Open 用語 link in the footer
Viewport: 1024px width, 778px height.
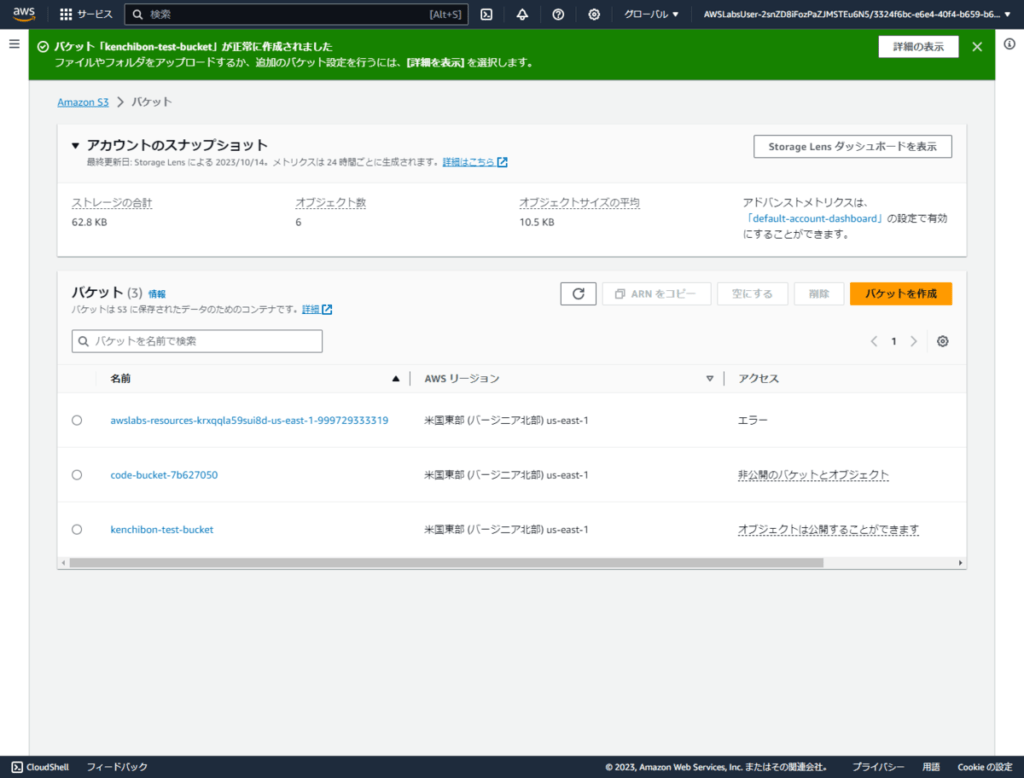click(x=931, y=767)
